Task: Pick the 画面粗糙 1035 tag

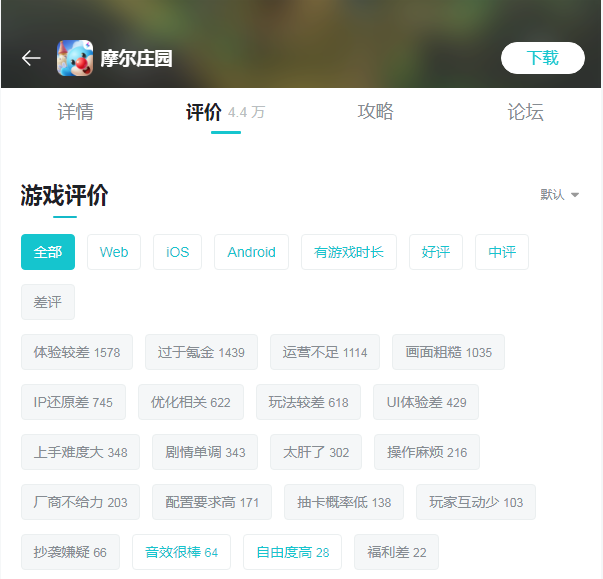Action: click(448, 352)
